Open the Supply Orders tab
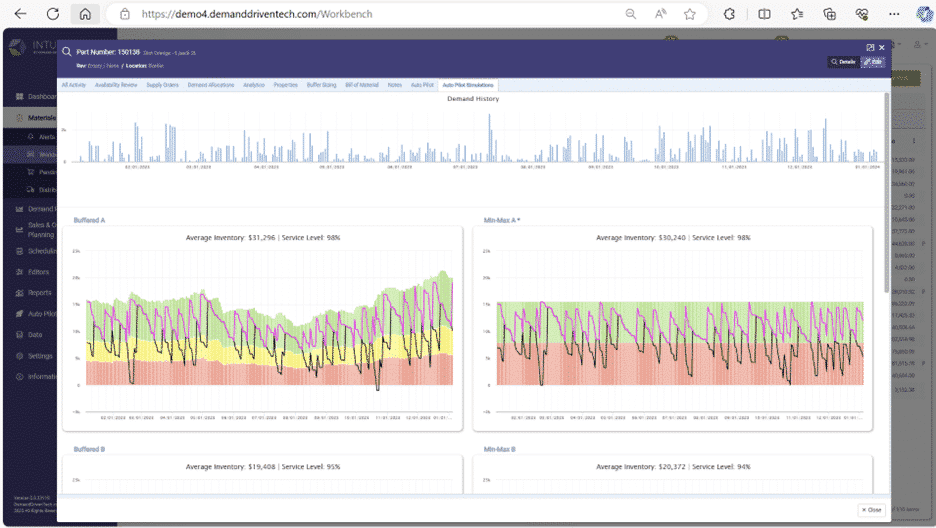This screenshot has height=528, width=936. click(162, 85)
